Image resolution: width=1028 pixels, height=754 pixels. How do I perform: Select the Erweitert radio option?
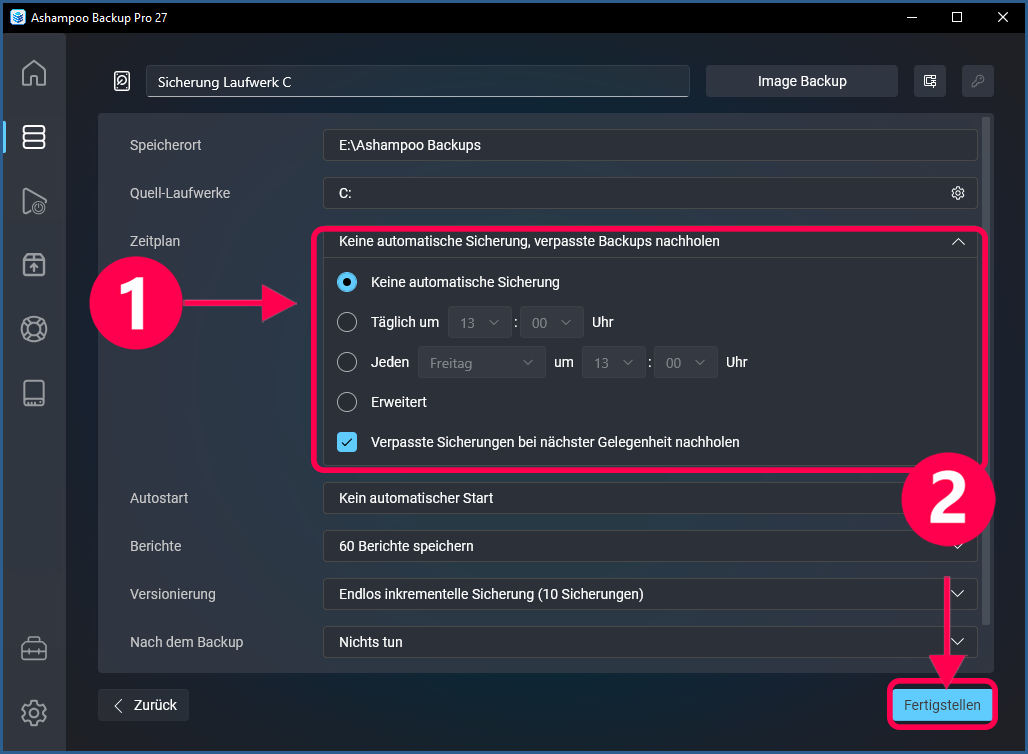point(347,403)
